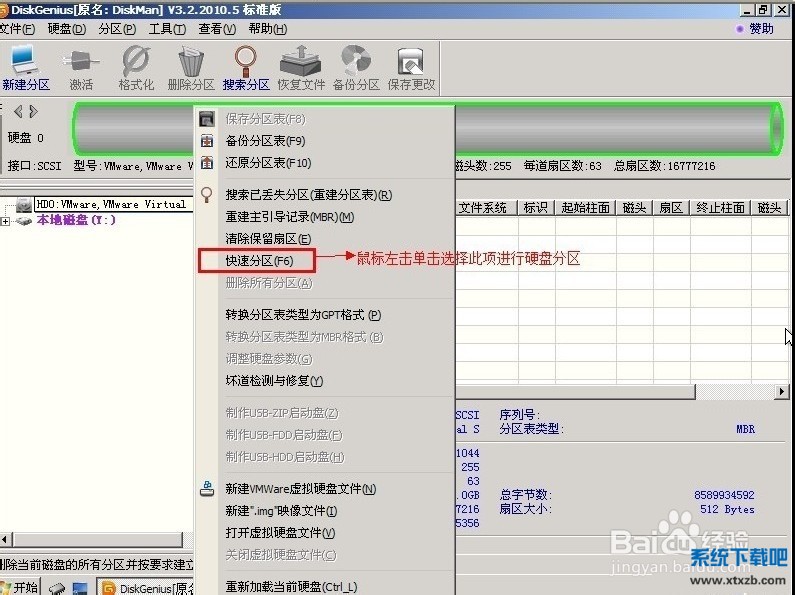Click the next disk arrow above 硬盘 0

click(x=33, y=111)
